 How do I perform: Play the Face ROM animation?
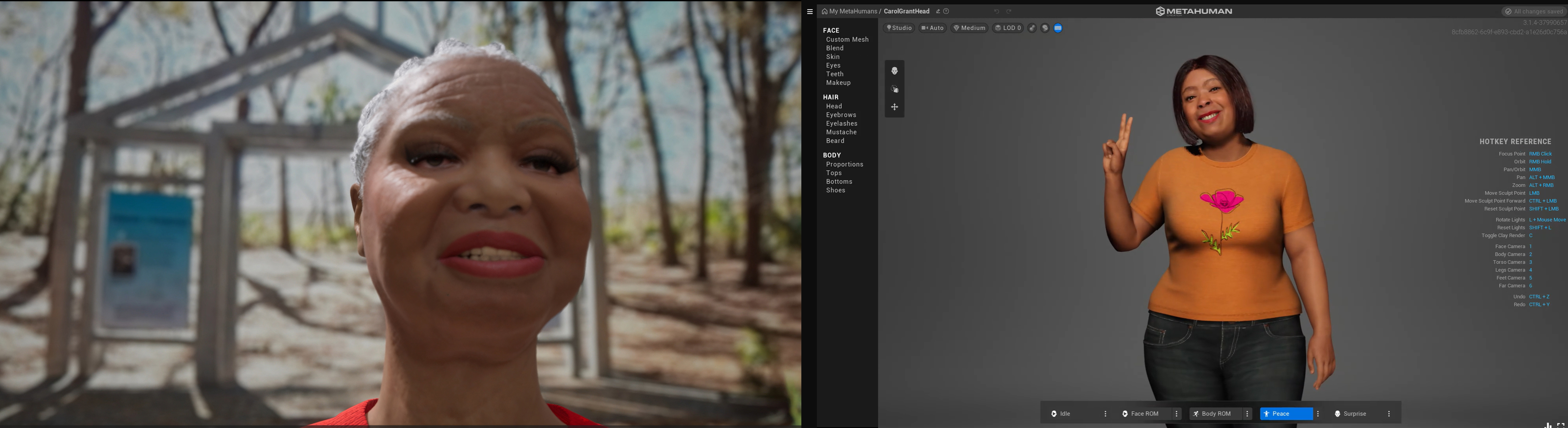[1144, 414]
